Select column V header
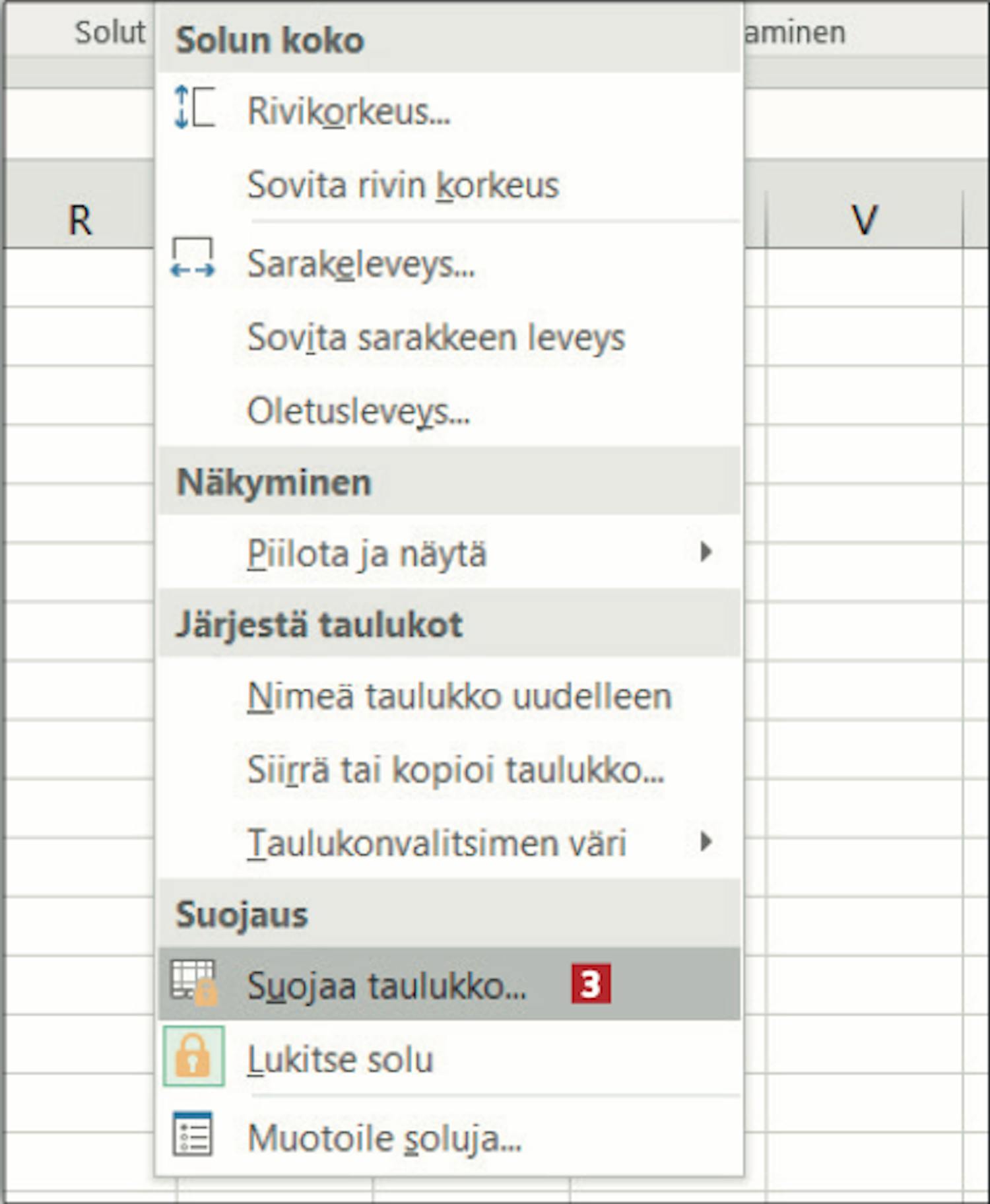 864,219
